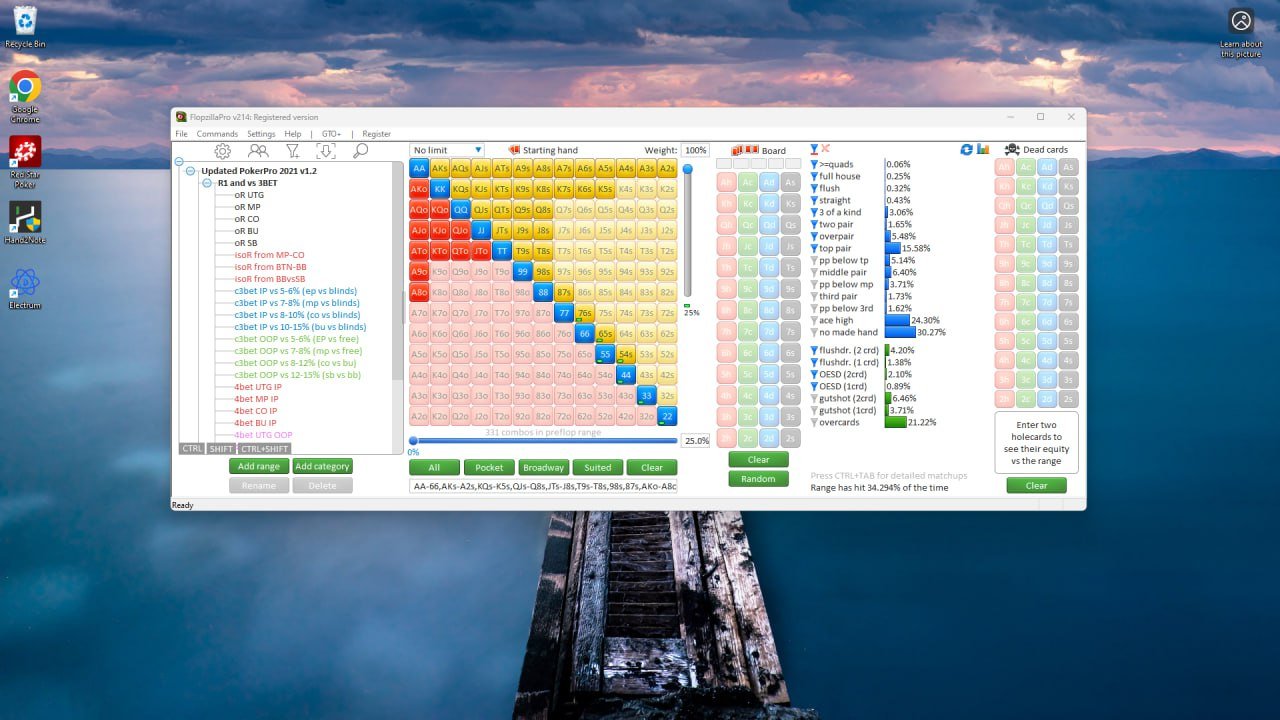Viewport: 1280px width, 720px height.
Task: Toggle the CTRL+SHIFT modifier button
Action: click(265, 449)
